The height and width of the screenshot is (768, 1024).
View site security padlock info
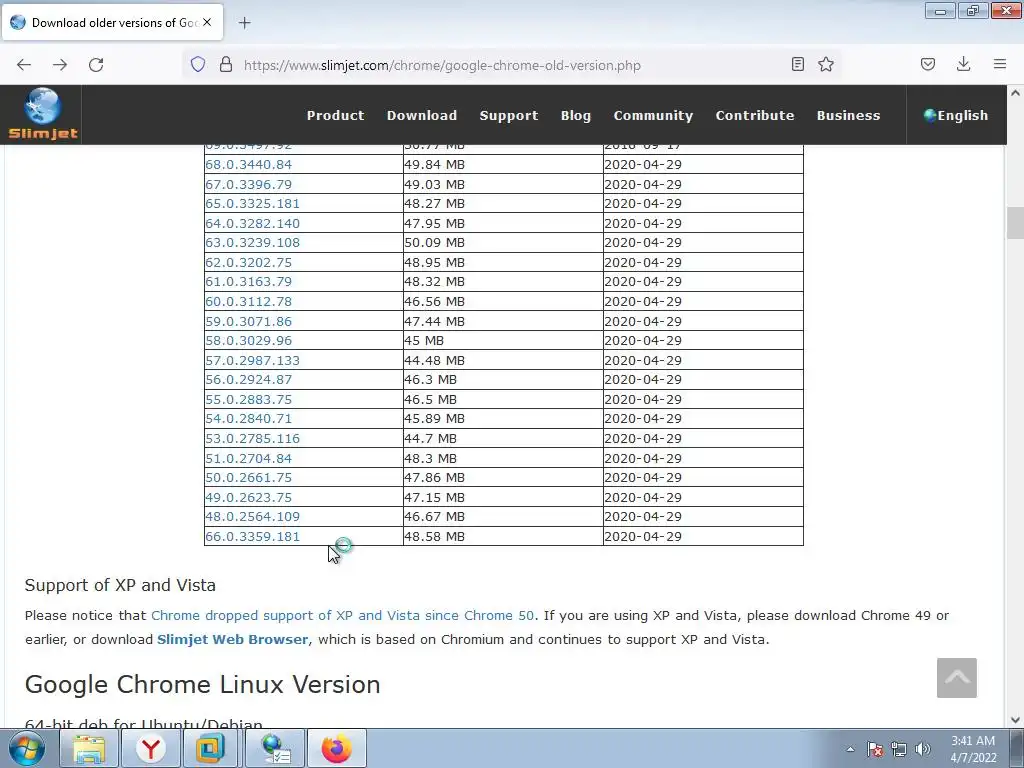click(226, 65)
